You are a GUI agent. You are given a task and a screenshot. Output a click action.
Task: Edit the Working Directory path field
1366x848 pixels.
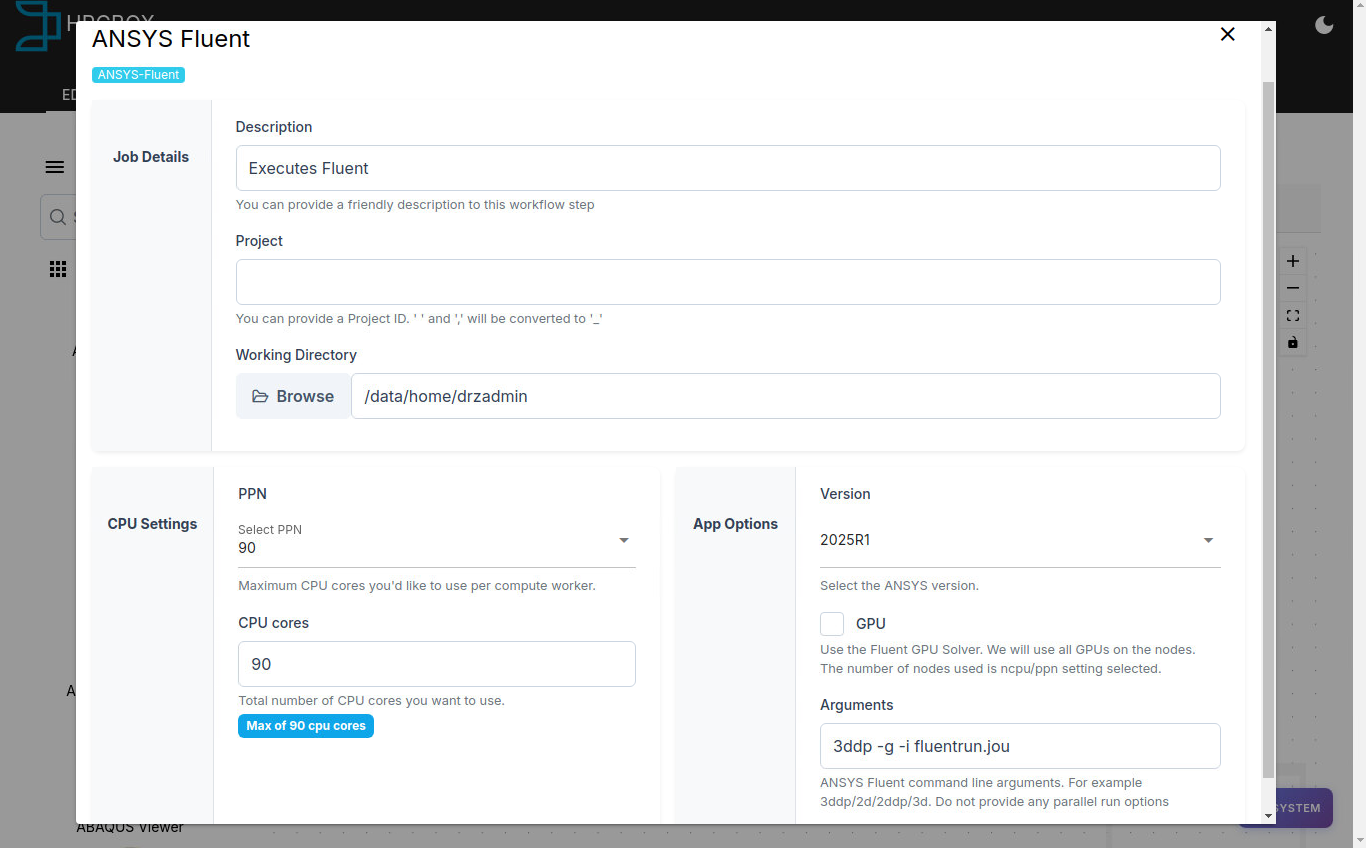tap(786, 396)
